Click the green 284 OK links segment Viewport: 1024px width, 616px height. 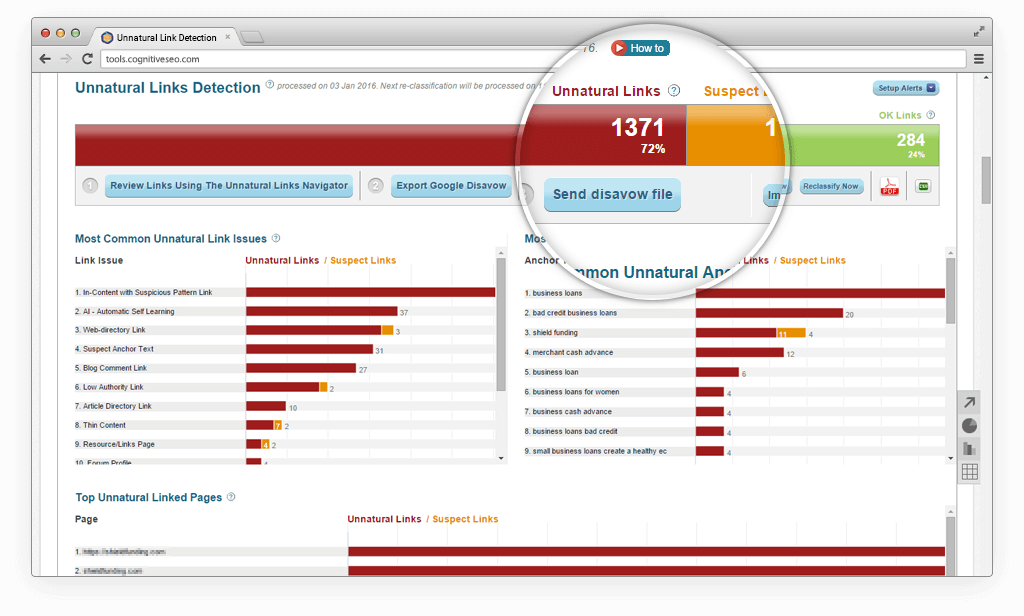862,145
